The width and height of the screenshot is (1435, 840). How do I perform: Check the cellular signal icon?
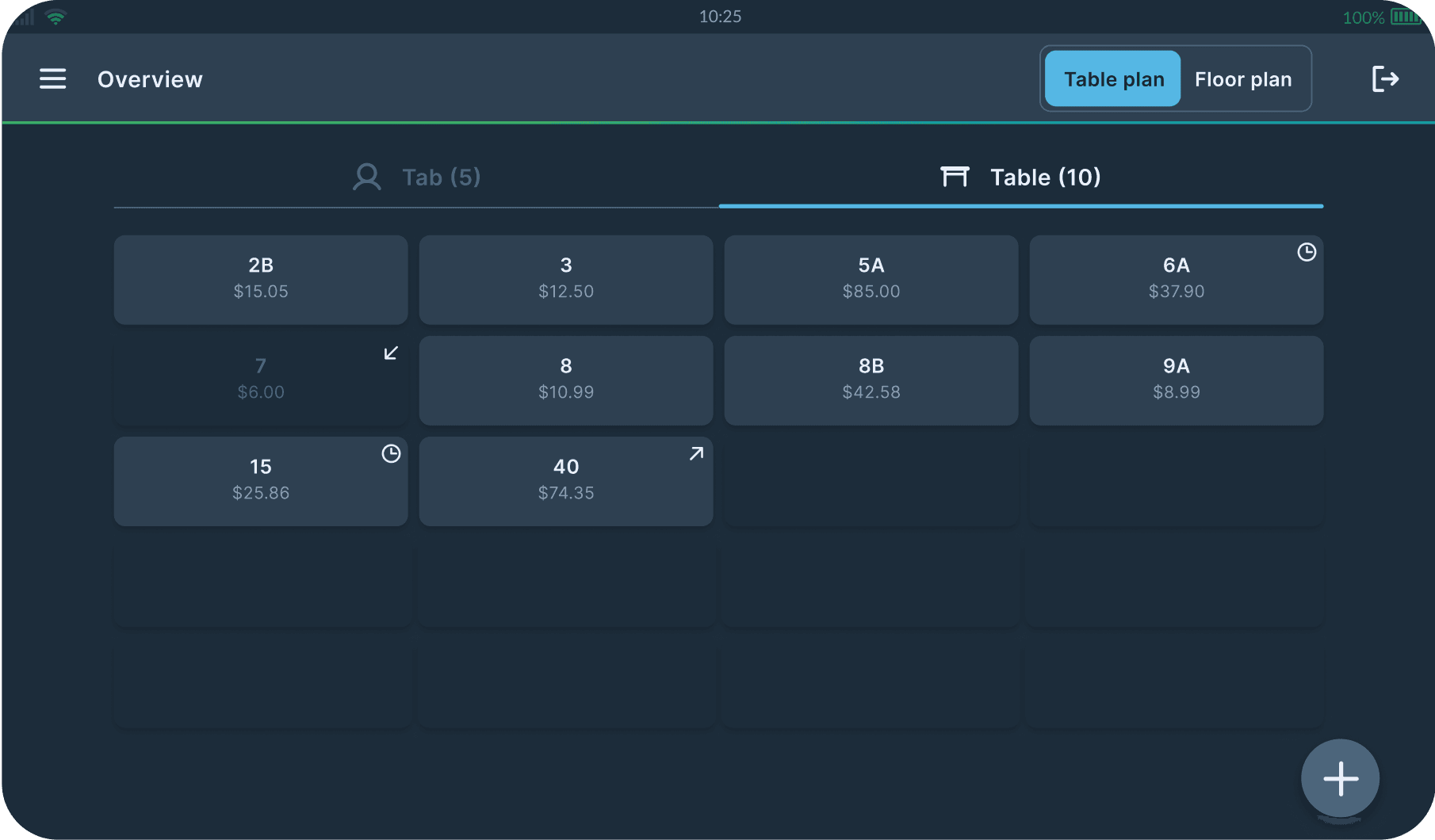pyautogui.click(x=25, y=17)
